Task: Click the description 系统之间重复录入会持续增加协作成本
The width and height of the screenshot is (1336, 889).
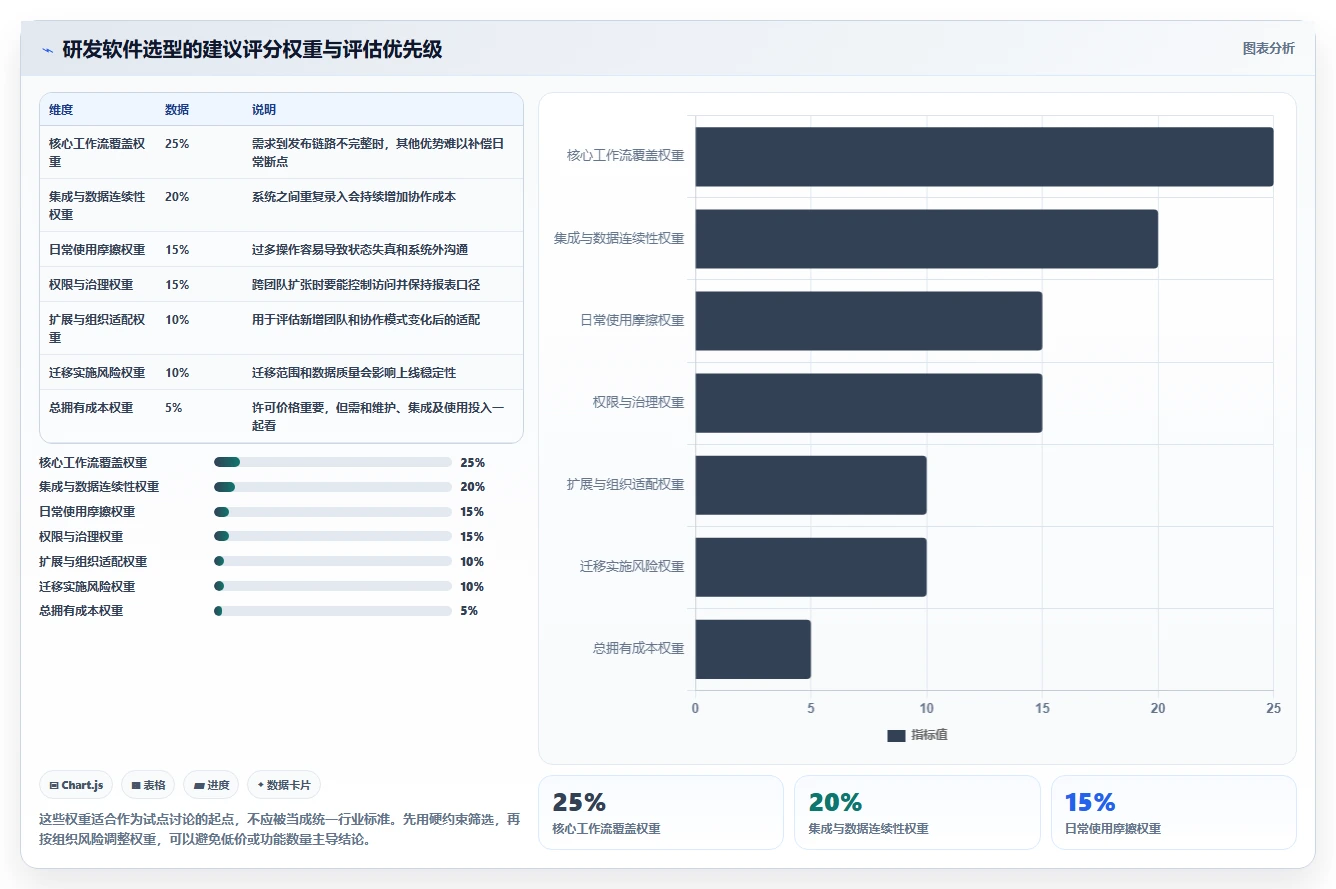Action: [x=354, y=197]
